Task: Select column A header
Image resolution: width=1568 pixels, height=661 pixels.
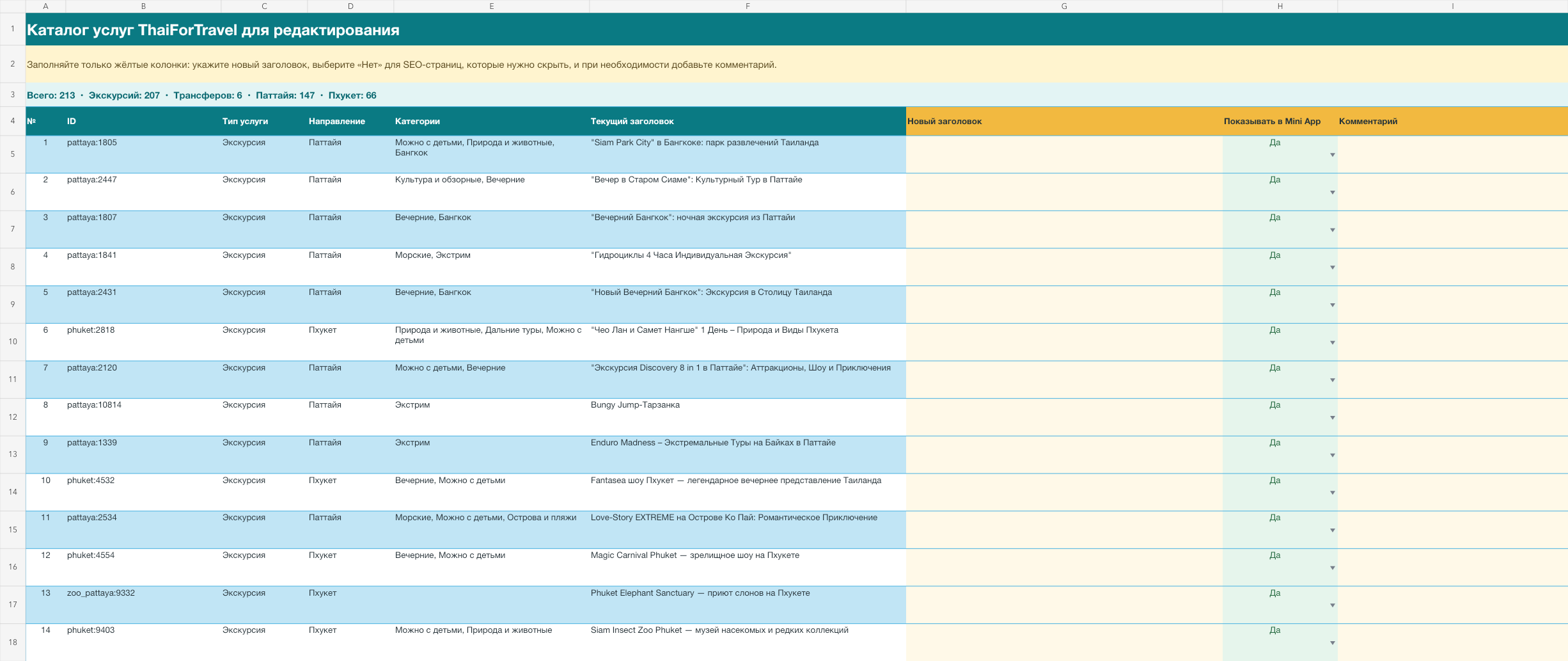Action: 45,6
